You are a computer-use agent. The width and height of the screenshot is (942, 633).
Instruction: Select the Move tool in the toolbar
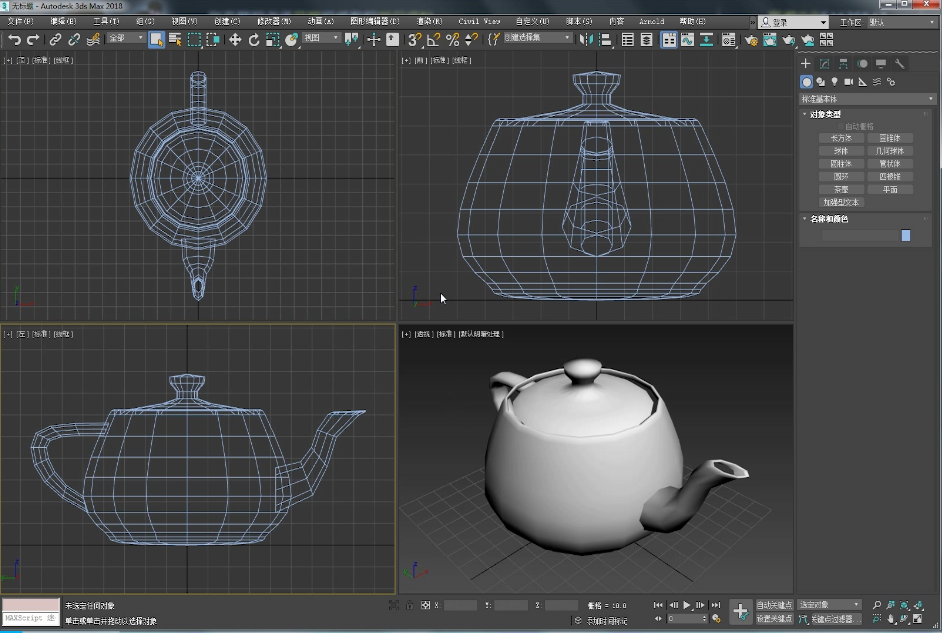click(235, 39)
